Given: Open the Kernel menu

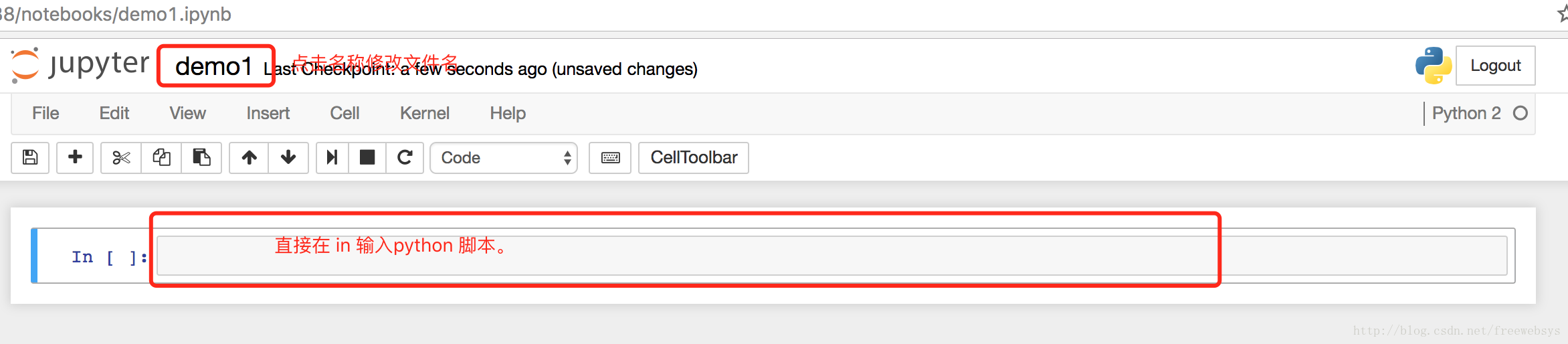Looking at the screenshot, I should tap(424, 113).
